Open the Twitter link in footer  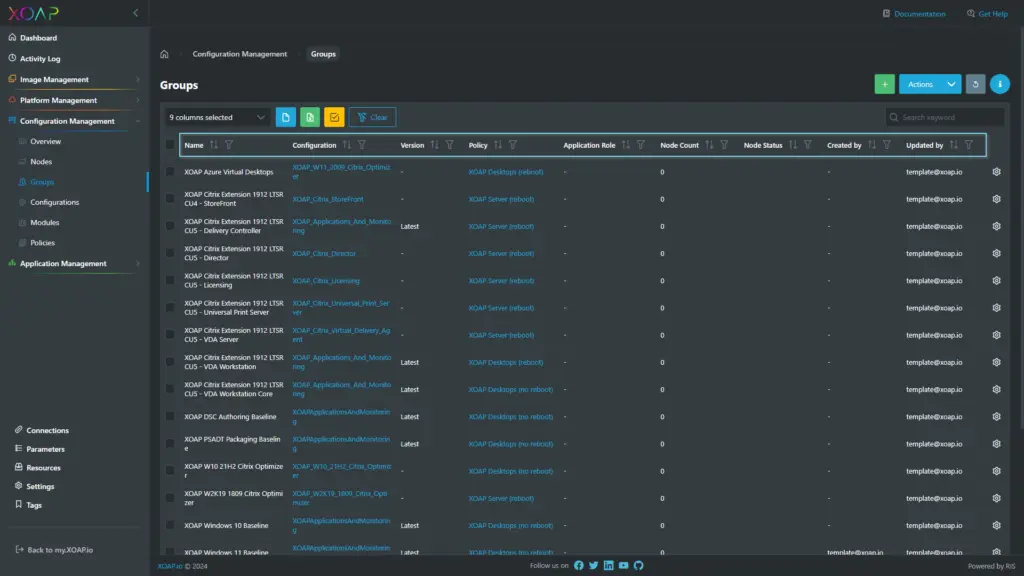(x=594, y=566)
